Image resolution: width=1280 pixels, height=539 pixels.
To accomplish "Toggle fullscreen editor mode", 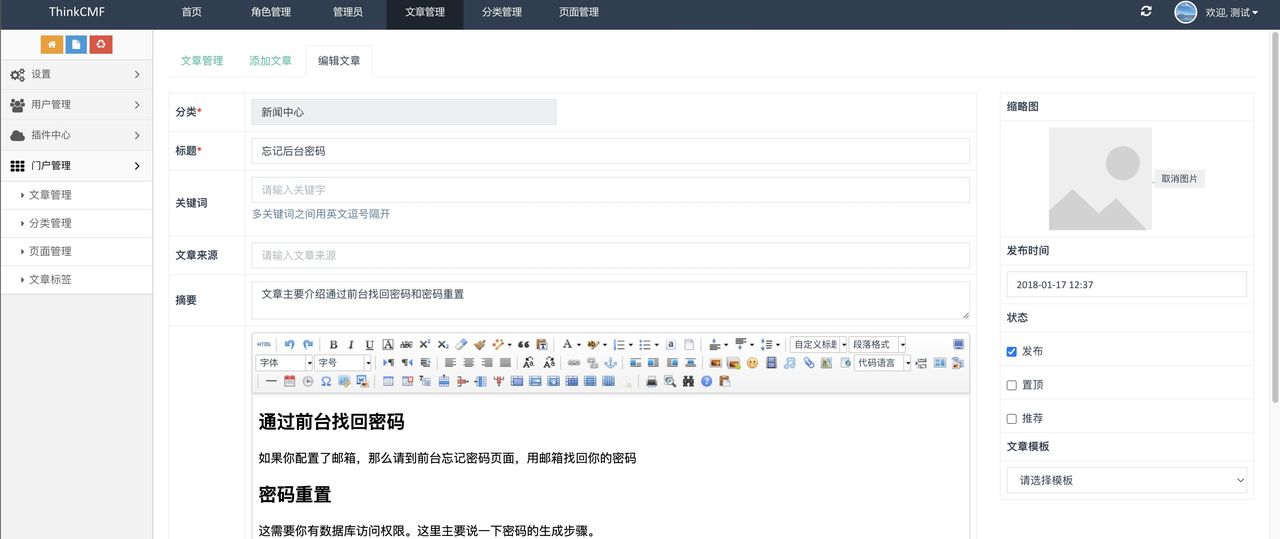I will point(958,344).
